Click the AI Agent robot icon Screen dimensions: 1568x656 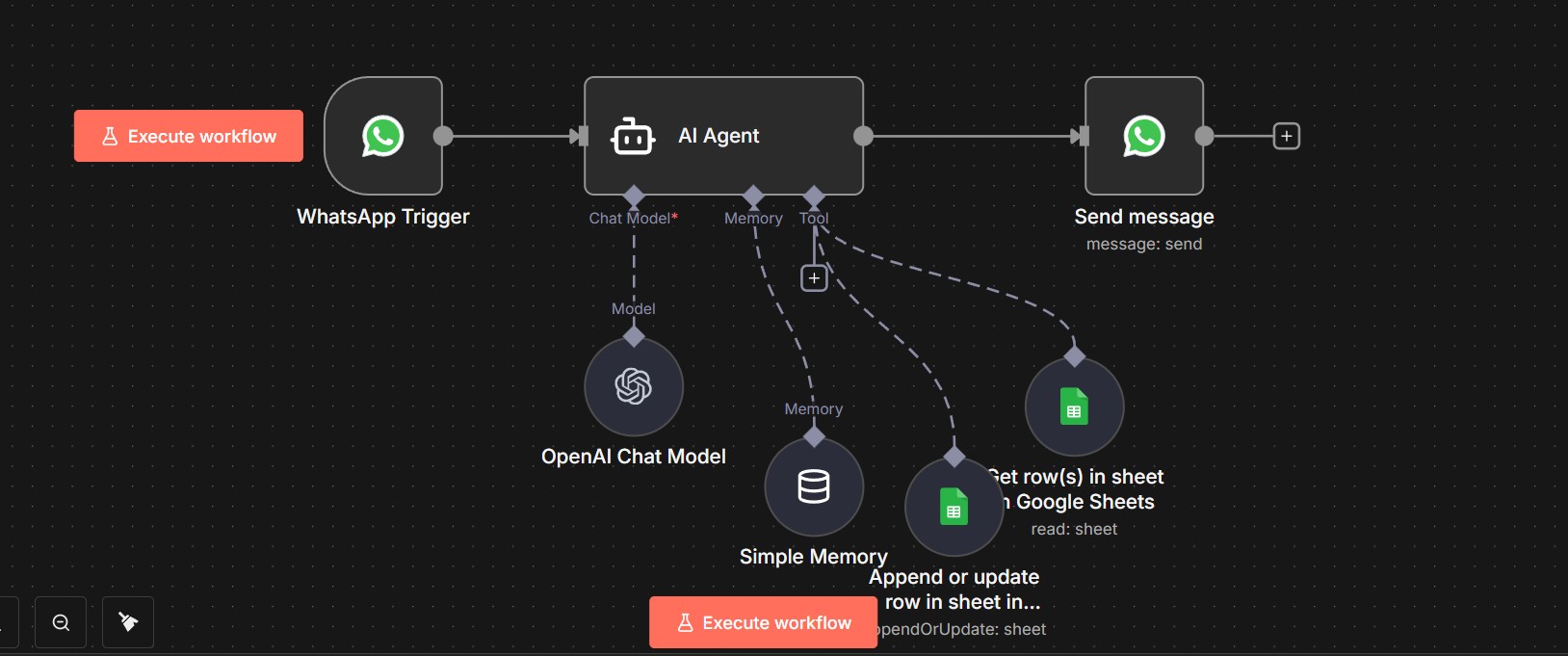tap(633, 137)
